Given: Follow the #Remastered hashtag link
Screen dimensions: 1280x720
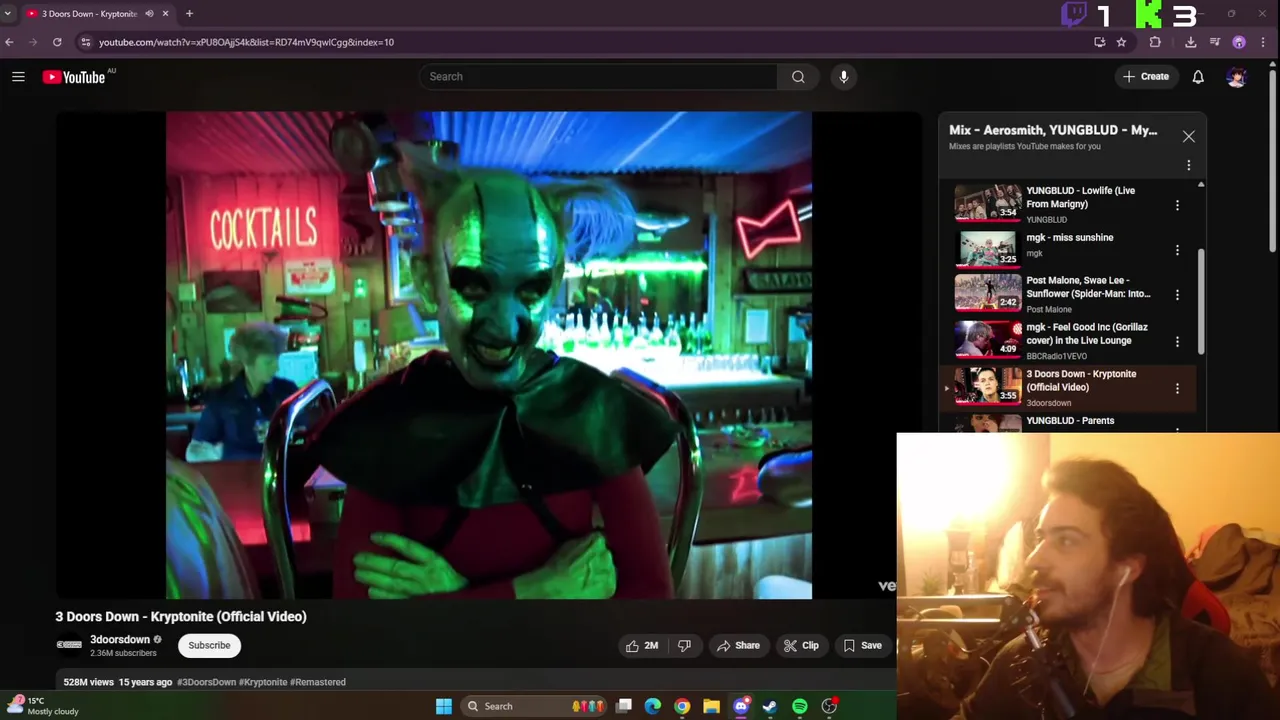Looking at the screenshot, I should [x=318, y=682].
